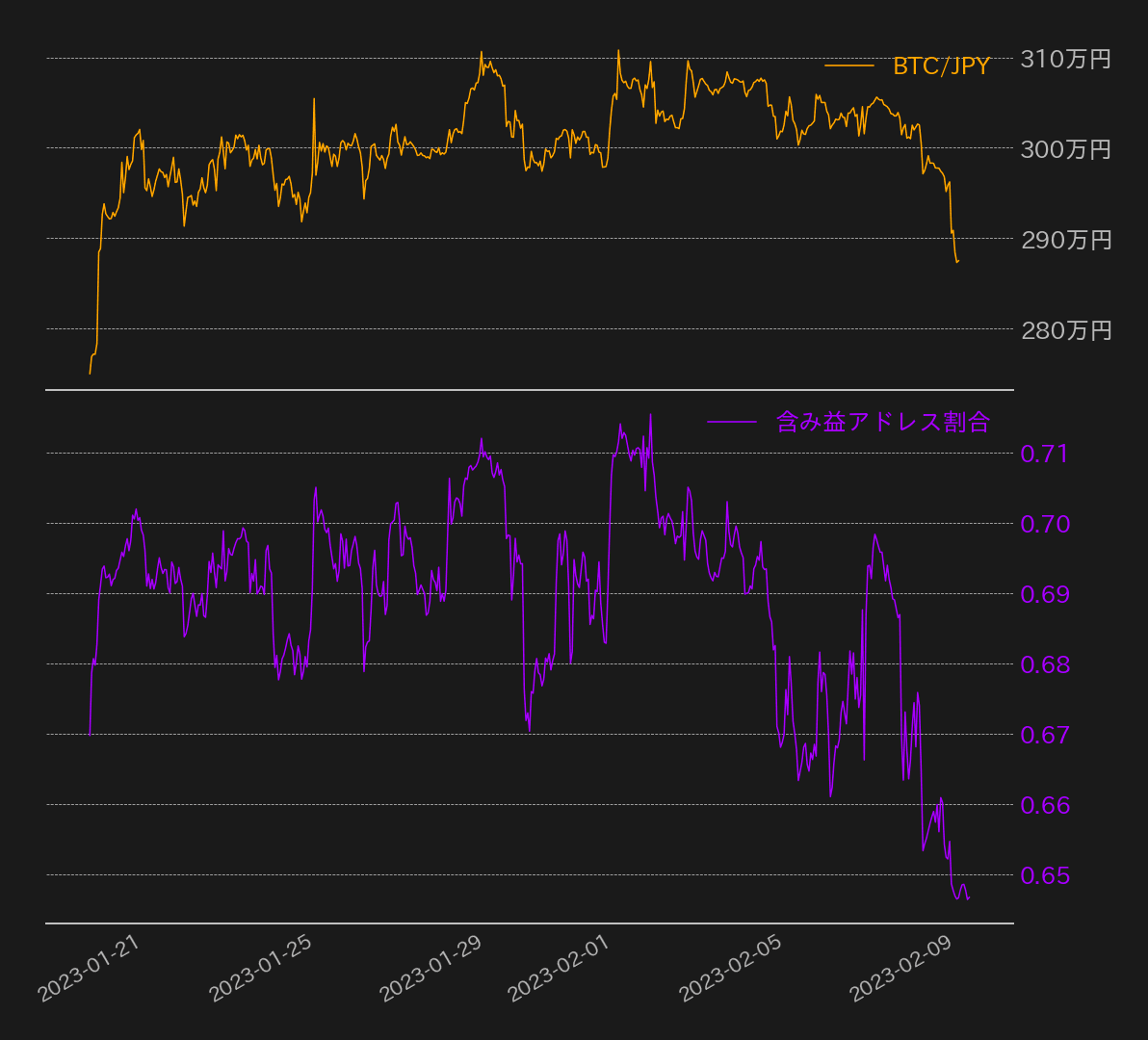Select the 290万円 price axis label
Screen dimensions: 1148x1040
1065,240
